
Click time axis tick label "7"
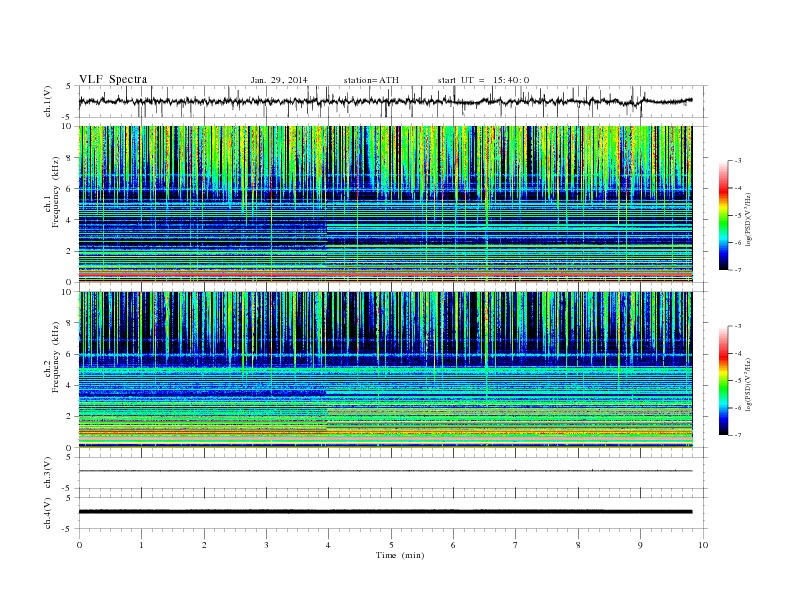coord(516,545)
